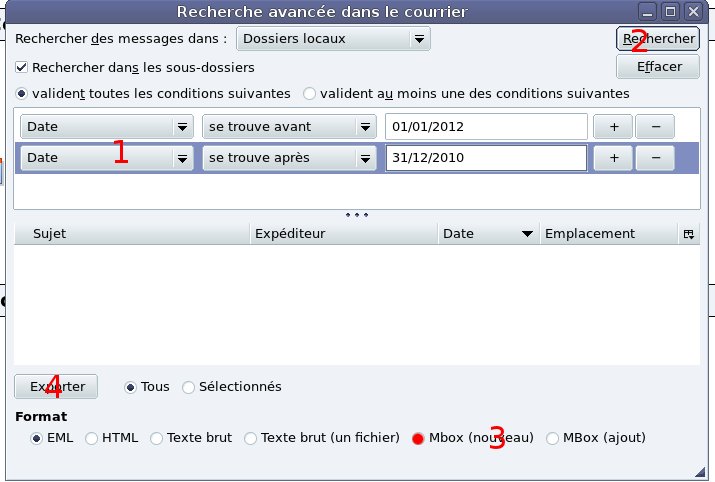715x482 pixels.
Task: Select Mbox (nouveau) format option
Action: pos(418,438)
